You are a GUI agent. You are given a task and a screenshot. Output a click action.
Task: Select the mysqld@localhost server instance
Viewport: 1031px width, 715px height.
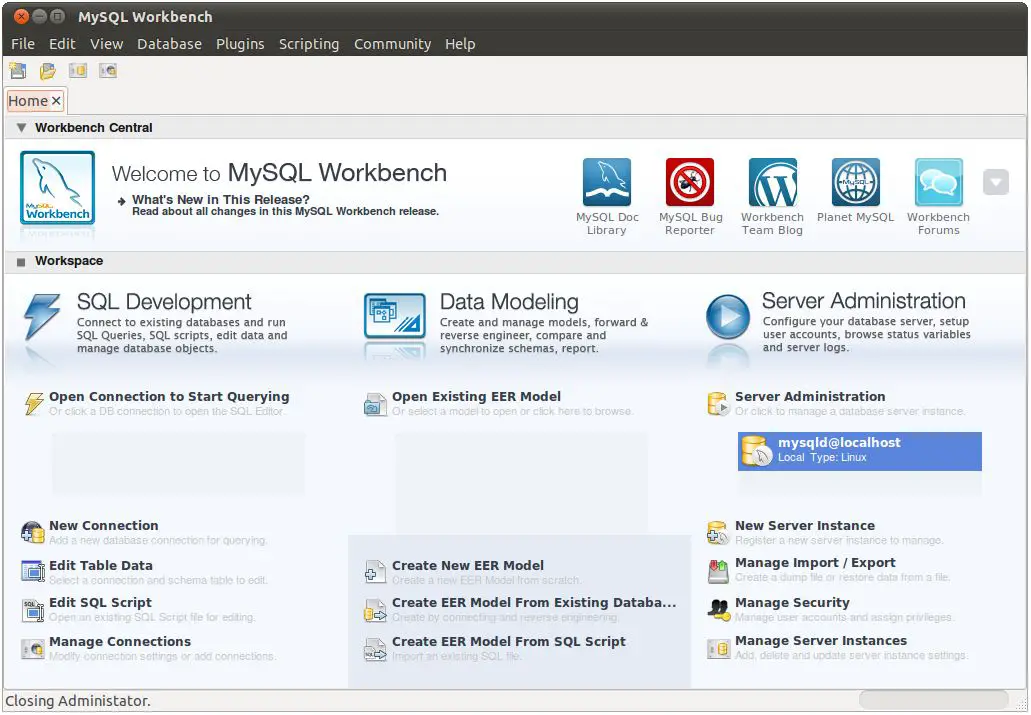click(859, 450)
